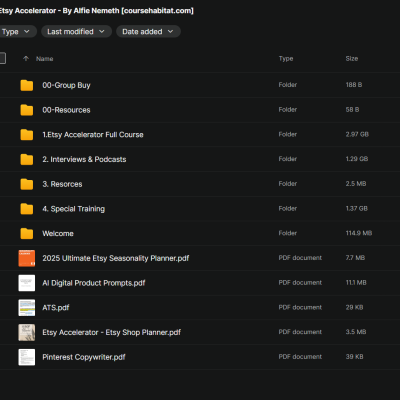Screen dimensions: 400x400
Task: Click the 2. Interviews & Podcasts folder icon
Action: pyautogui.click(x=27, y=159)
